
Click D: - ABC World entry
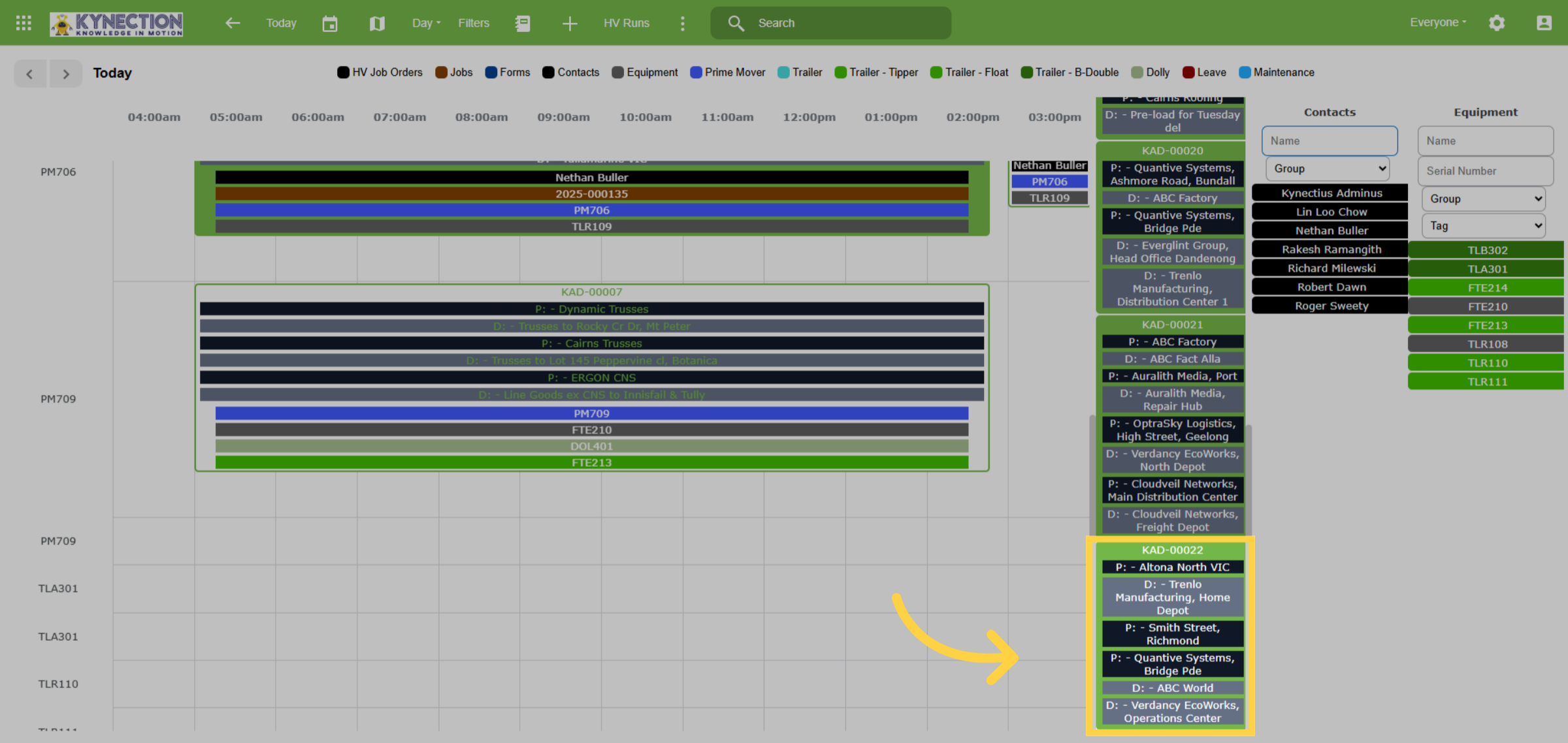pyautogui.click(x=1172, y=689)
